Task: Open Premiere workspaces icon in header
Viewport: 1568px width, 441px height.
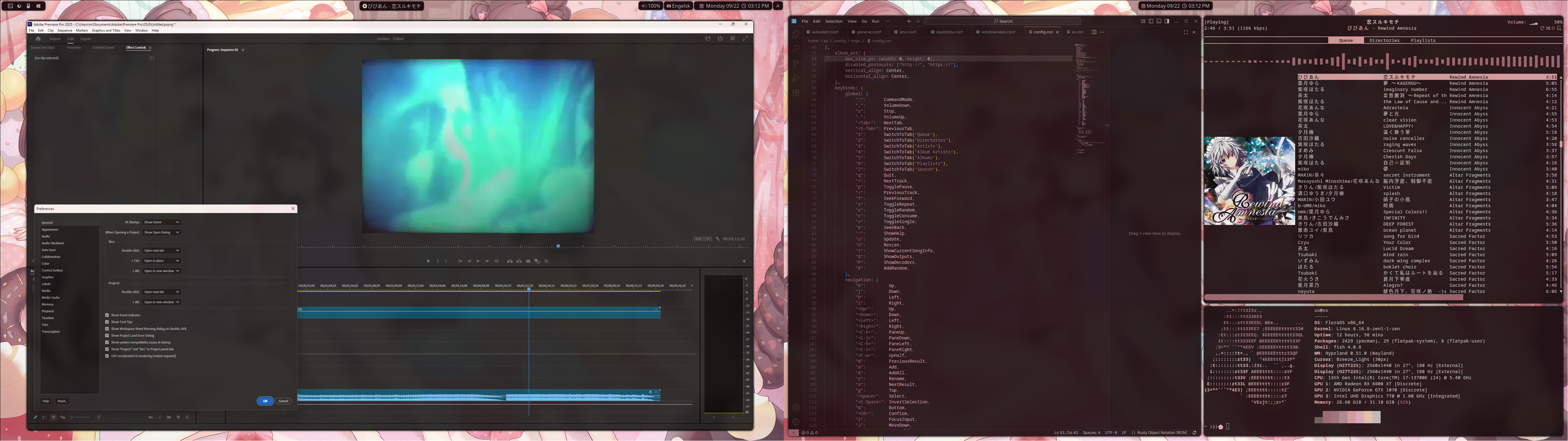Action: [x=708, y=38]
